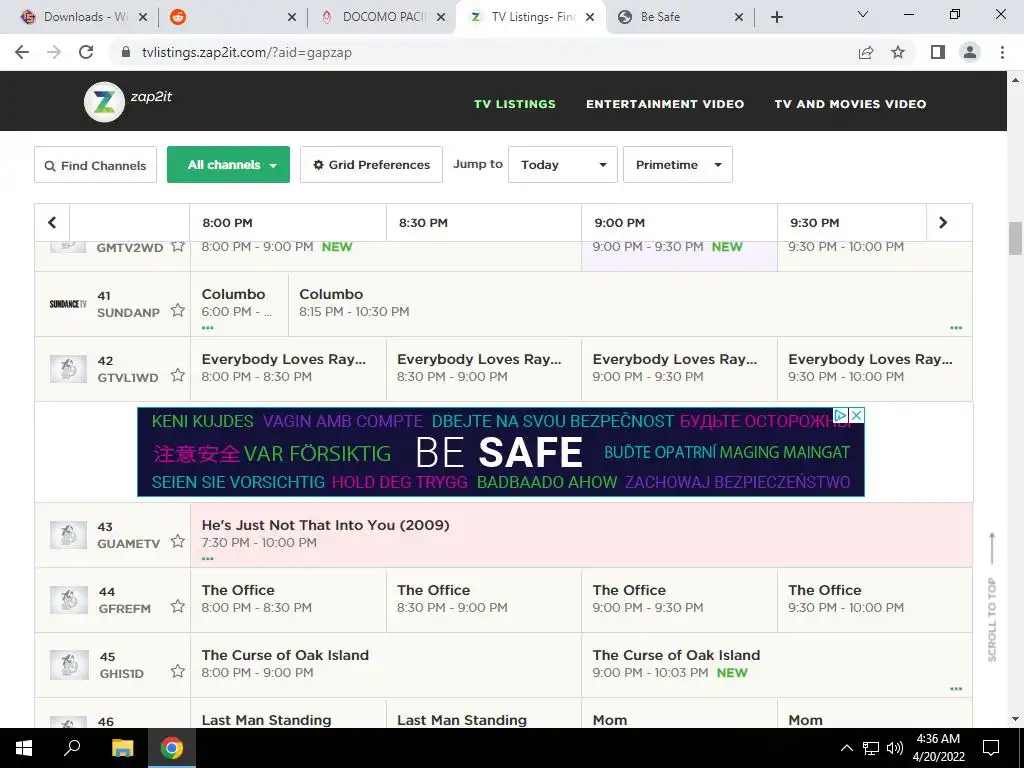This screenshot has height=768, width=1024.
Task: Click the Find Channels button
Action: pyautogui.click(x=95, y=165)
